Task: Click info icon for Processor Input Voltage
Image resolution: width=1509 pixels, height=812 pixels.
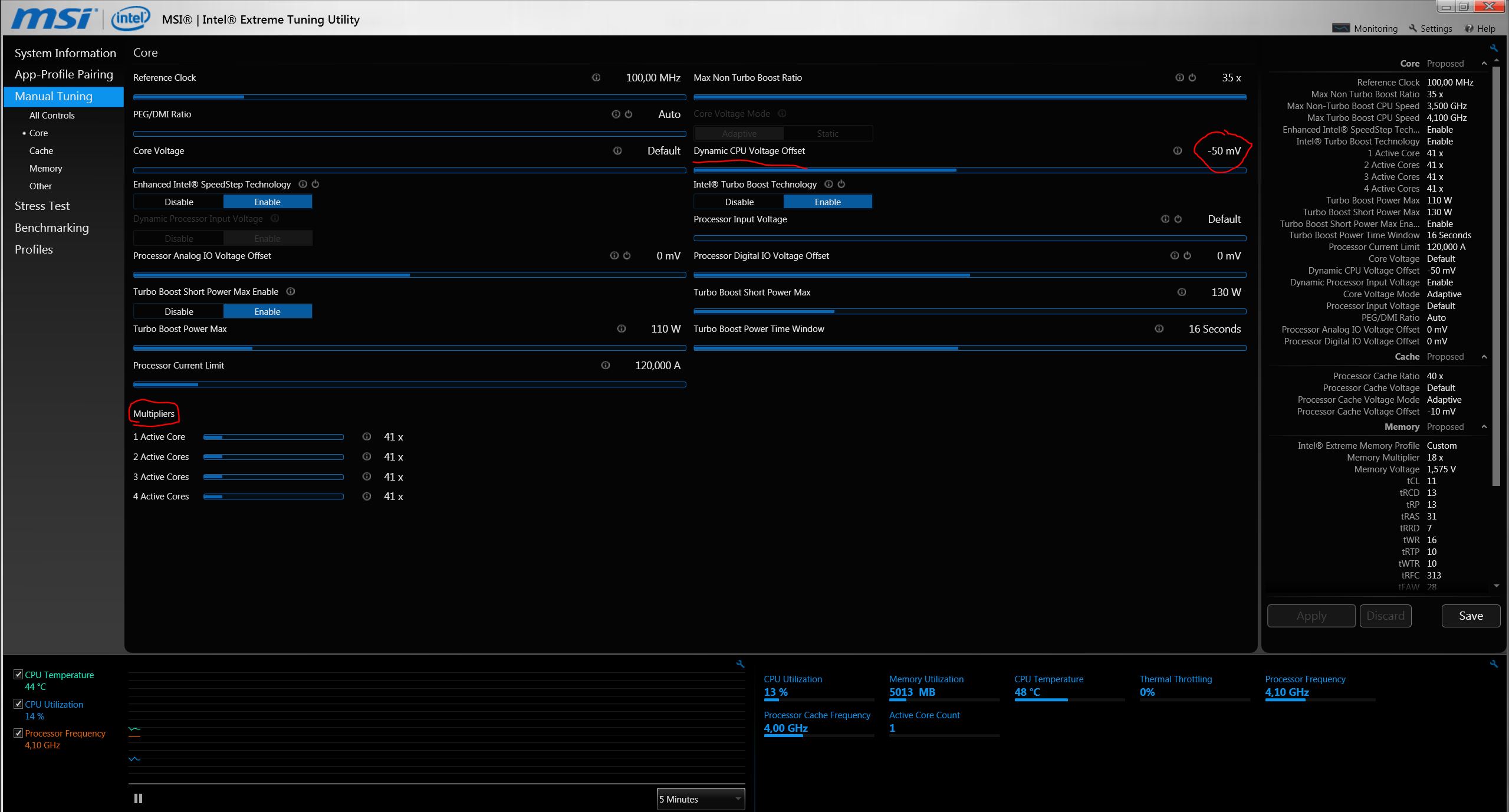Action: coord(1165,219)
